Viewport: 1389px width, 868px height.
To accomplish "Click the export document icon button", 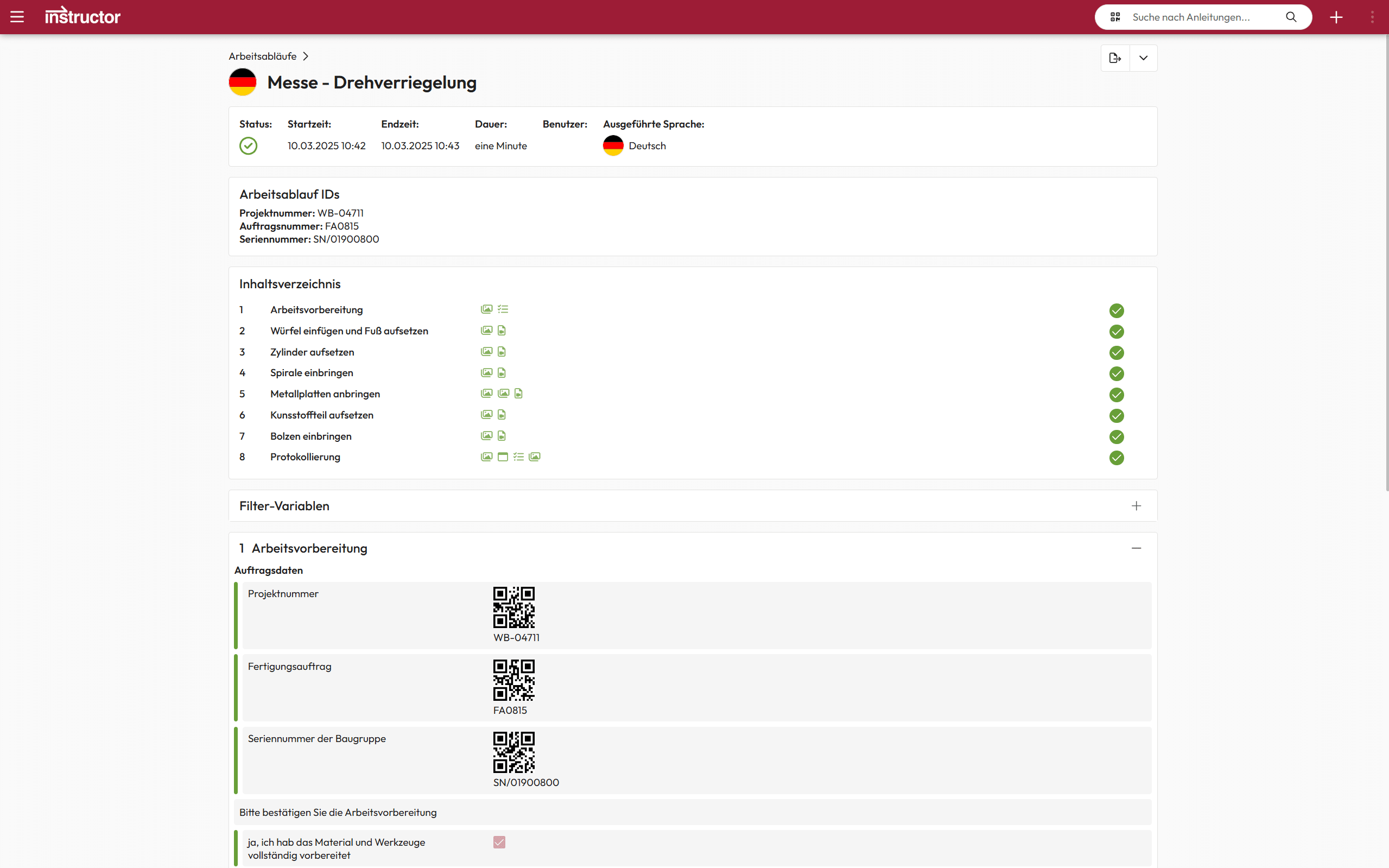I will click(1115, 58).
